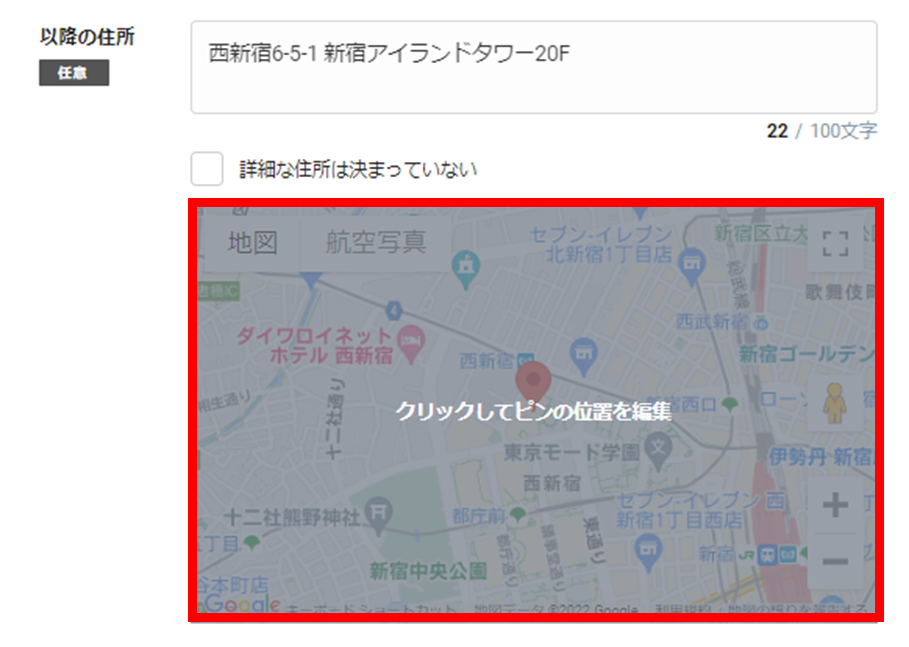
Task: Click 新宿中央公園 park label
Action: (x=428, y=571)
